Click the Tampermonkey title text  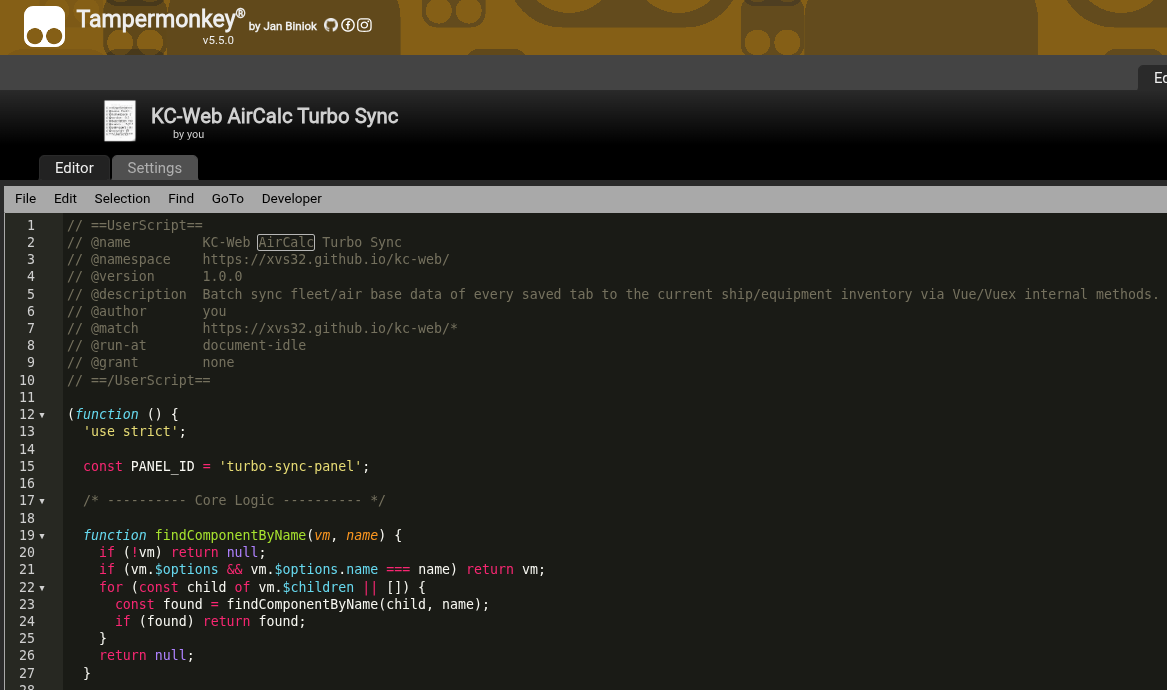tap(161, 19)
